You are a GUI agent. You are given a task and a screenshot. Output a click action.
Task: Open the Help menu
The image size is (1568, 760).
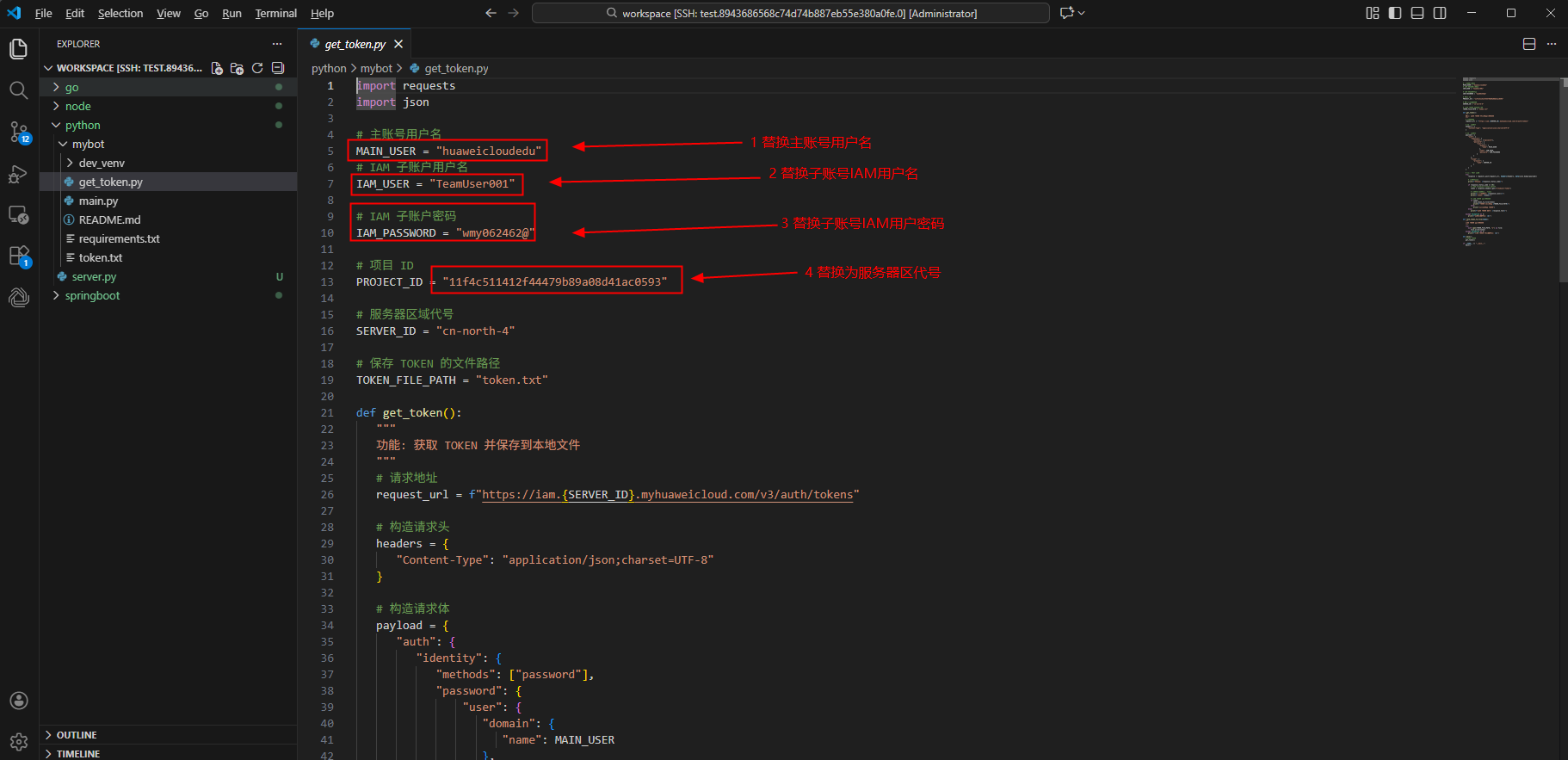tap(322, 13)
